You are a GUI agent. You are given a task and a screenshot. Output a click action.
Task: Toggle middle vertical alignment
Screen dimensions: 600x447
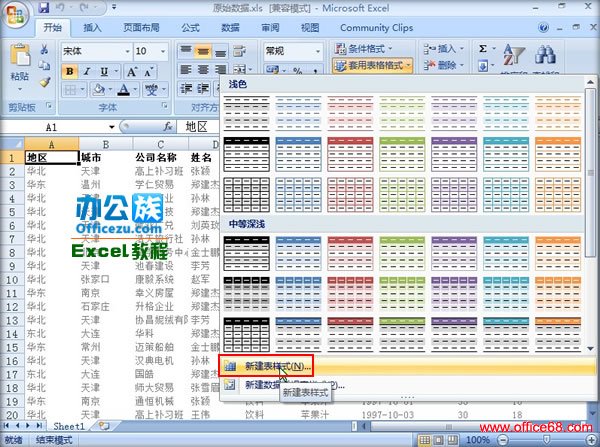point(203,51)
